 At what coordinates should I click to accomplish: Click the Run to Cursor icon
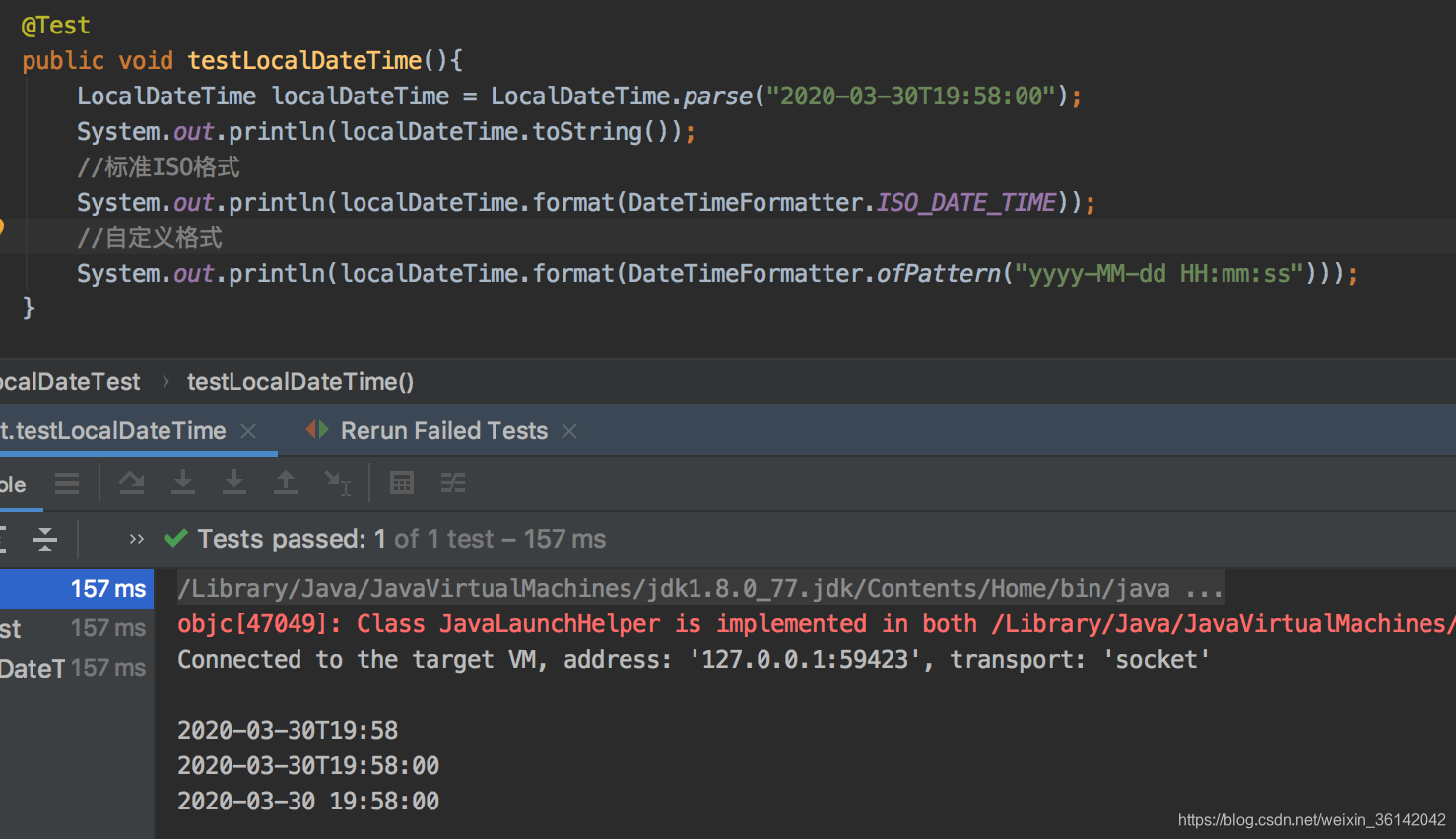338,484
